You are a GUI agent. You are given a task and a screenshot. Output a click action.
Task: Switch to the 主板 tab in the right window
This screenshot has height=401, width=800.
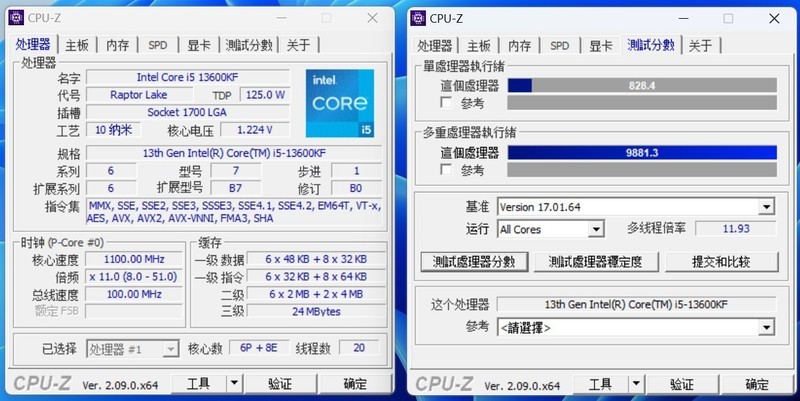click(479, 46)
